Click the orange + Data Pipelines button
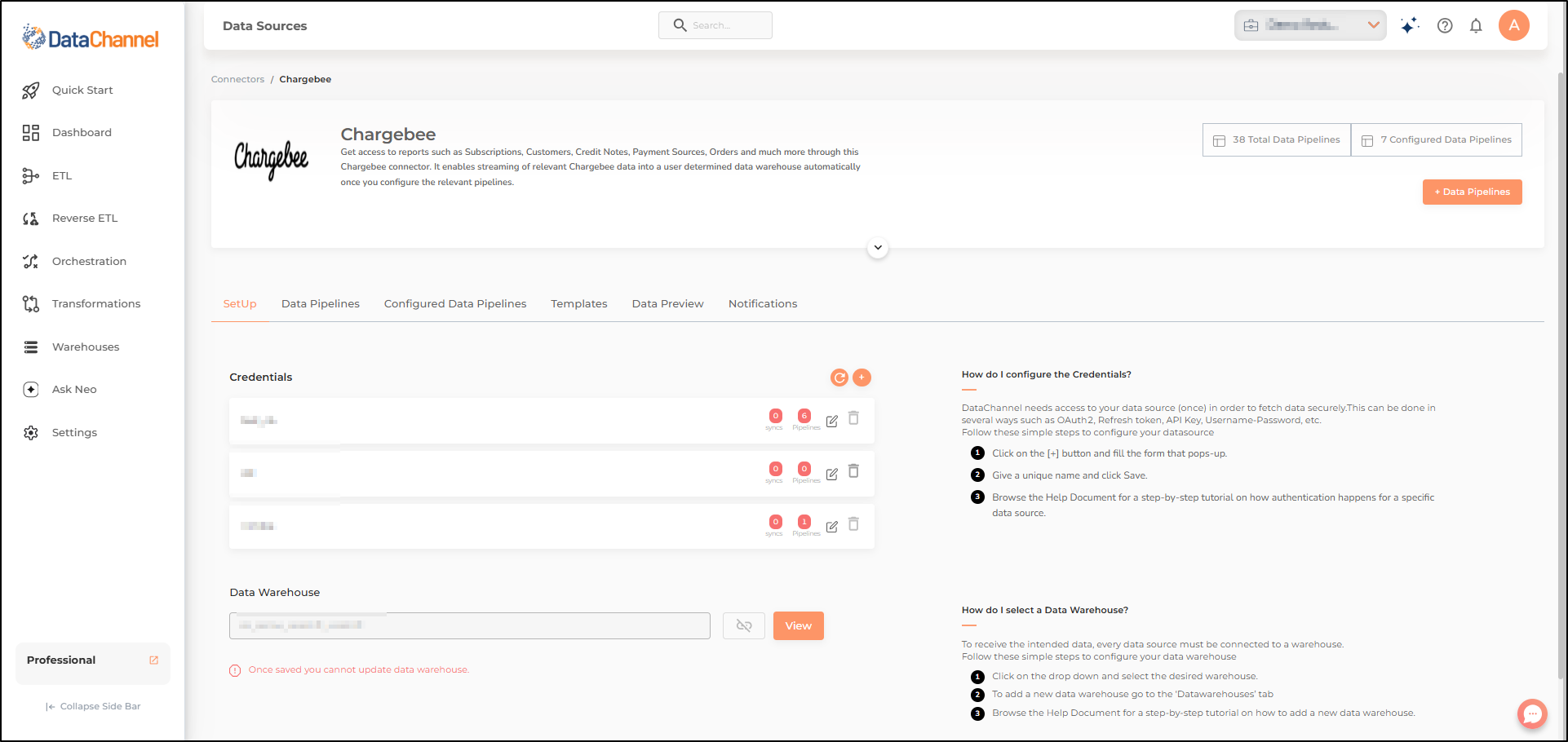1568x742 pixels. tap(1473, 192)
